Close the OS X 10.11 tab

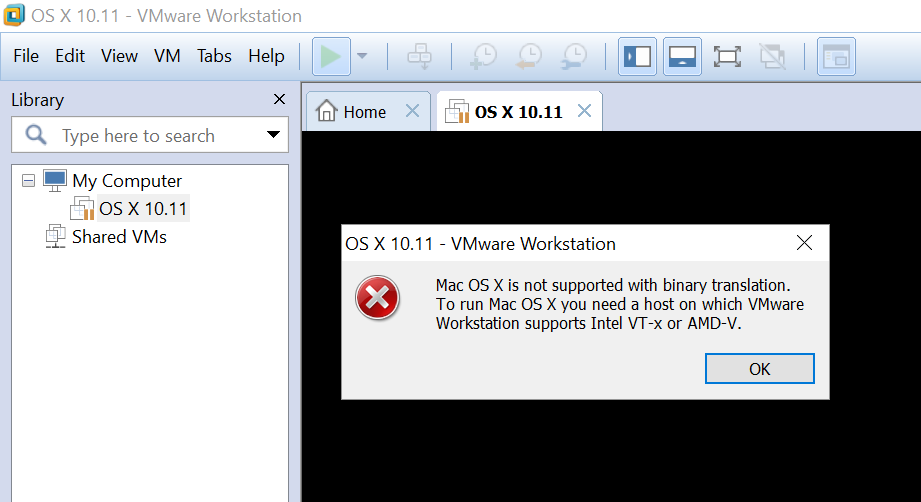pos(584,110)
